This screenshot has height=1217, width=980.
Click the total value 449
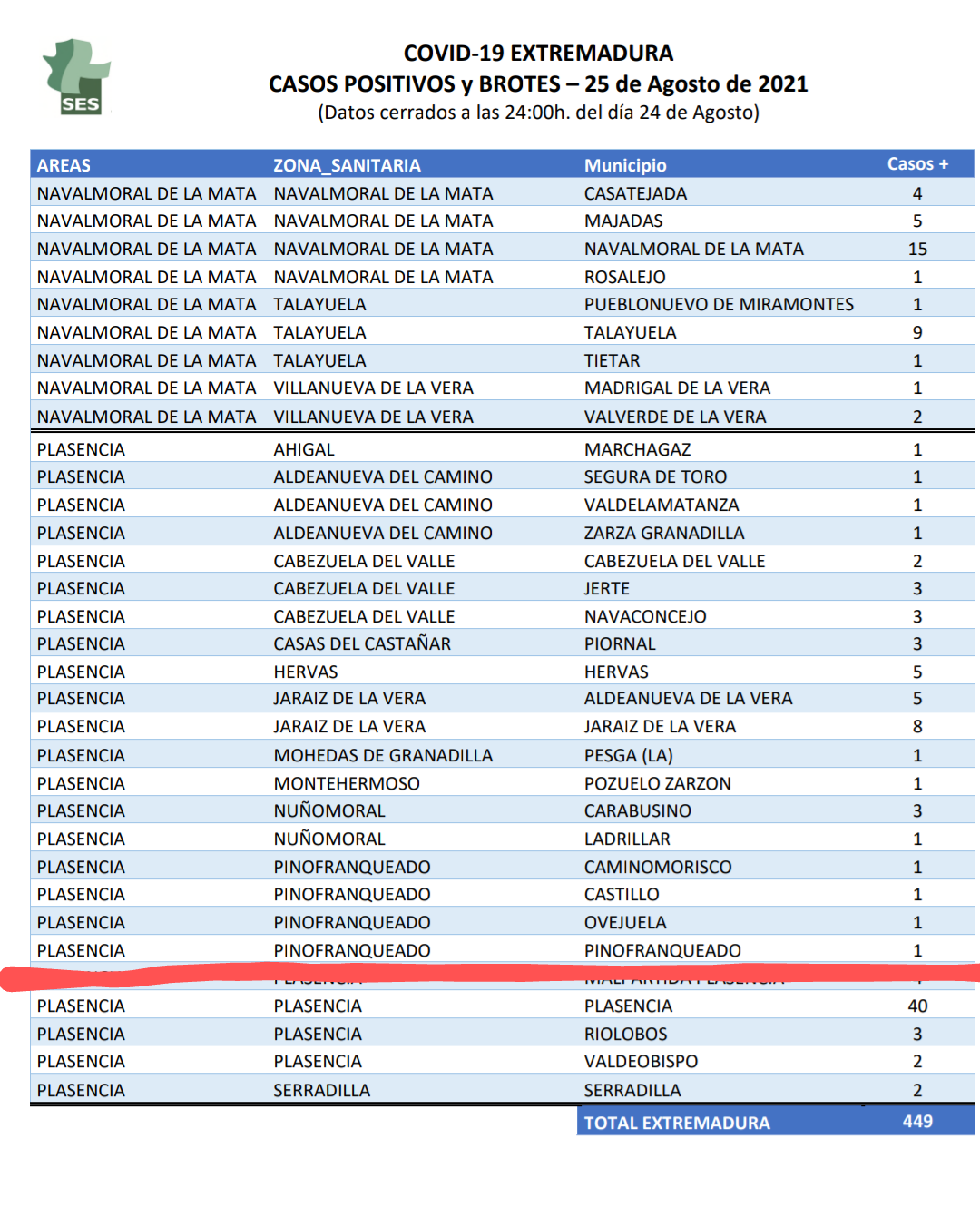917,1121
